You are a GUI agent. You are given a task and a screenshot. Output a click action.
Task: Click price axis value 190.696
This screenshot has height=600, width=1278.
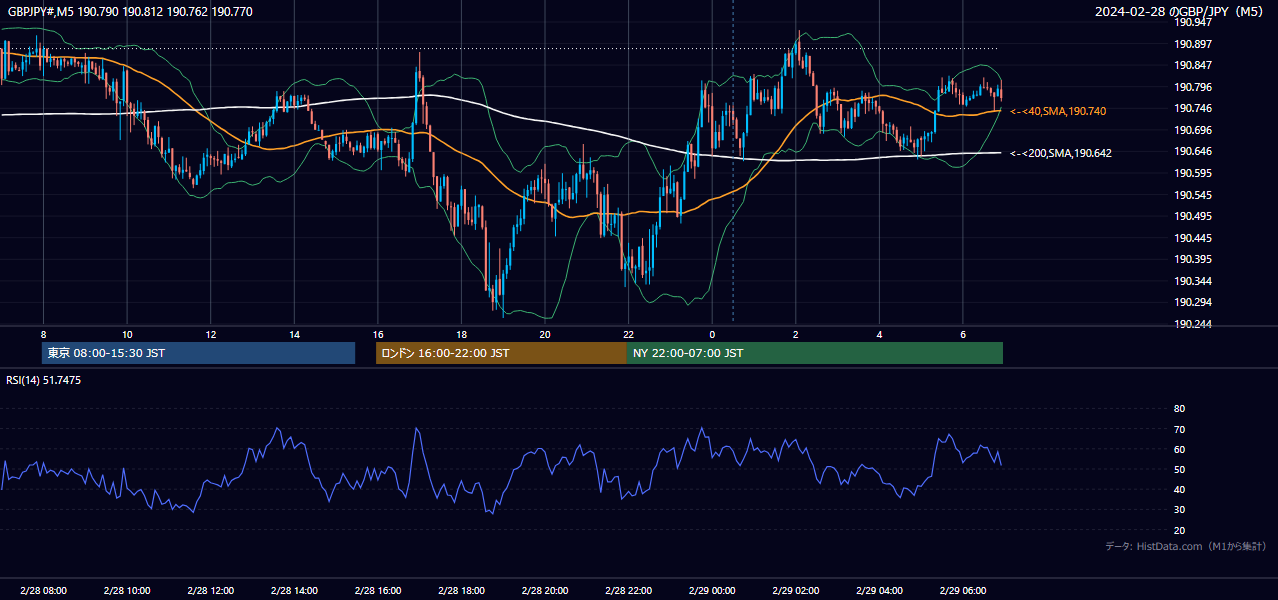pos(1194,130)
